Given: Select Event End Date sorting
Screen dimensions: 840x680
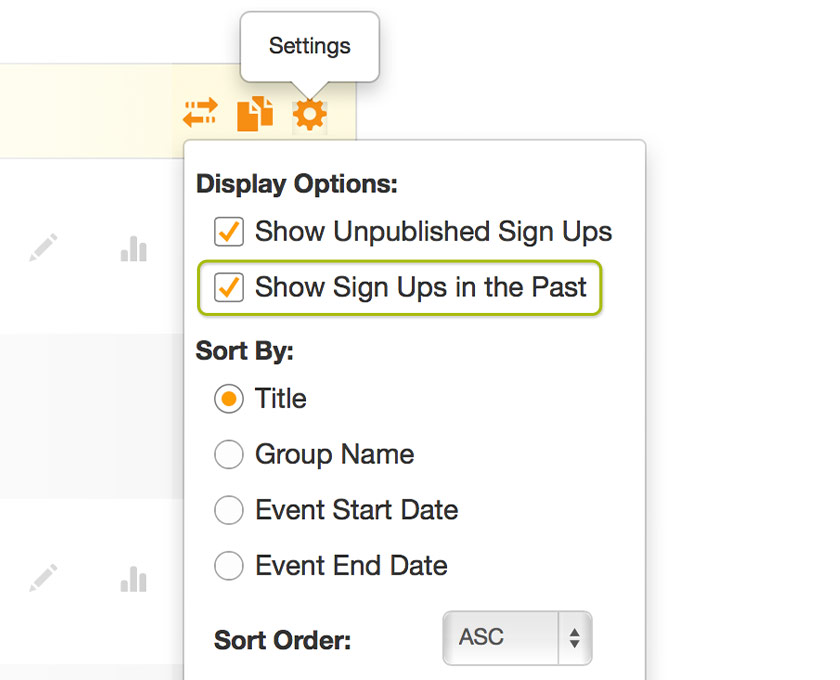Looking at the screenshot, I should [228, 566].
